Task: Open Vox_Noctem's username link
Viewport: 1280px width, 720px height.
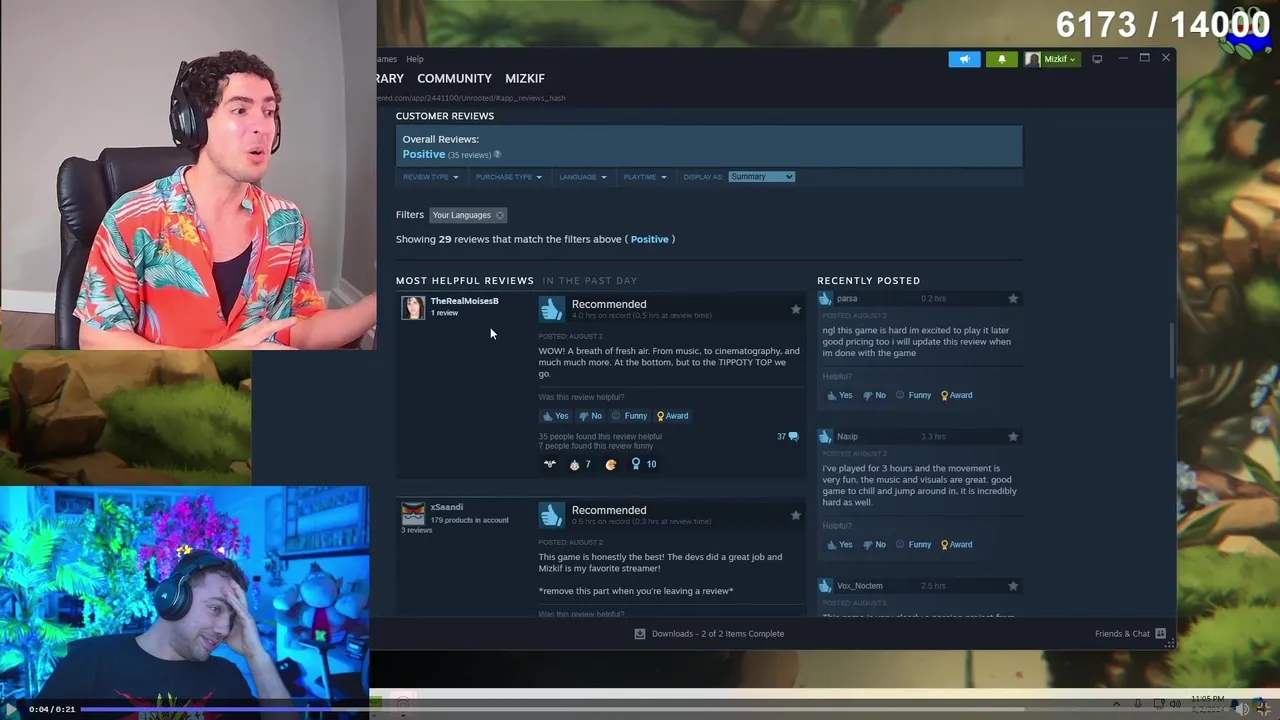Action: pos(859,585)
